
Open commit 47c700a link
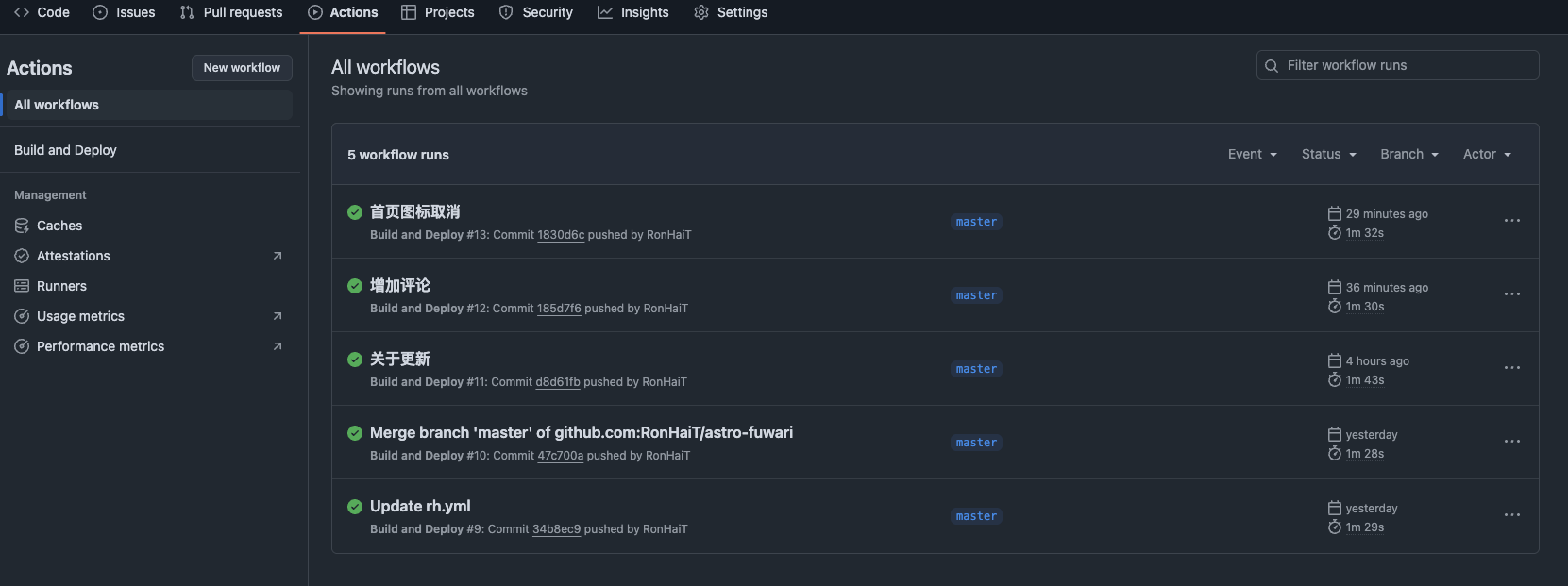coord(561,456)
